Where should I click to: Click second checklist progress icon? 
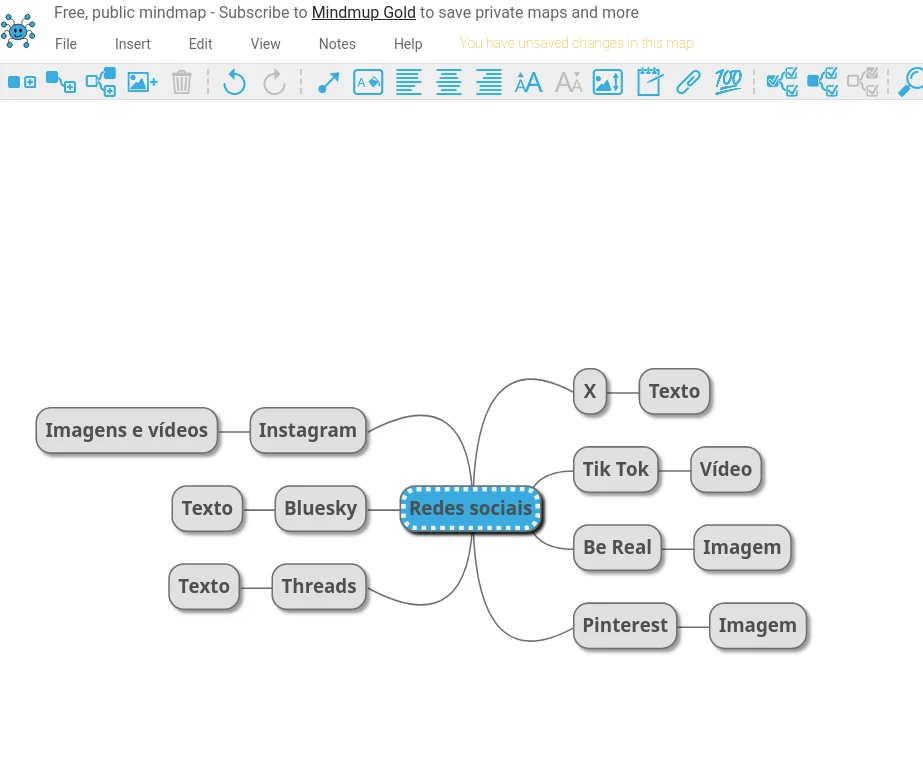822,82
